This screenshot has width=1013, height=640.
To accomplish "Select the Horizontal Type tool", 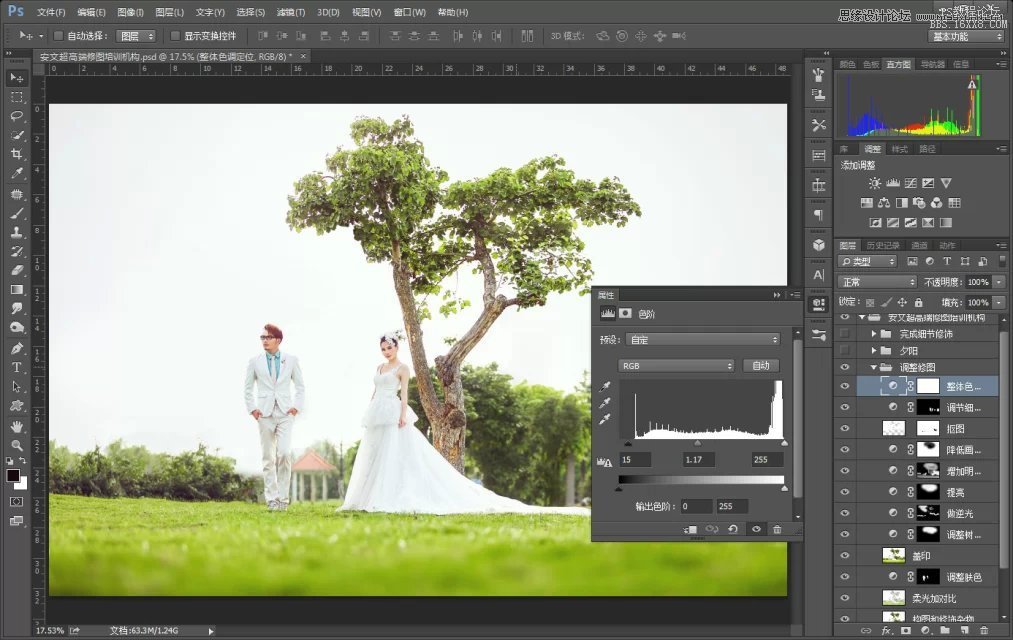I will click(x=17, y=367).
